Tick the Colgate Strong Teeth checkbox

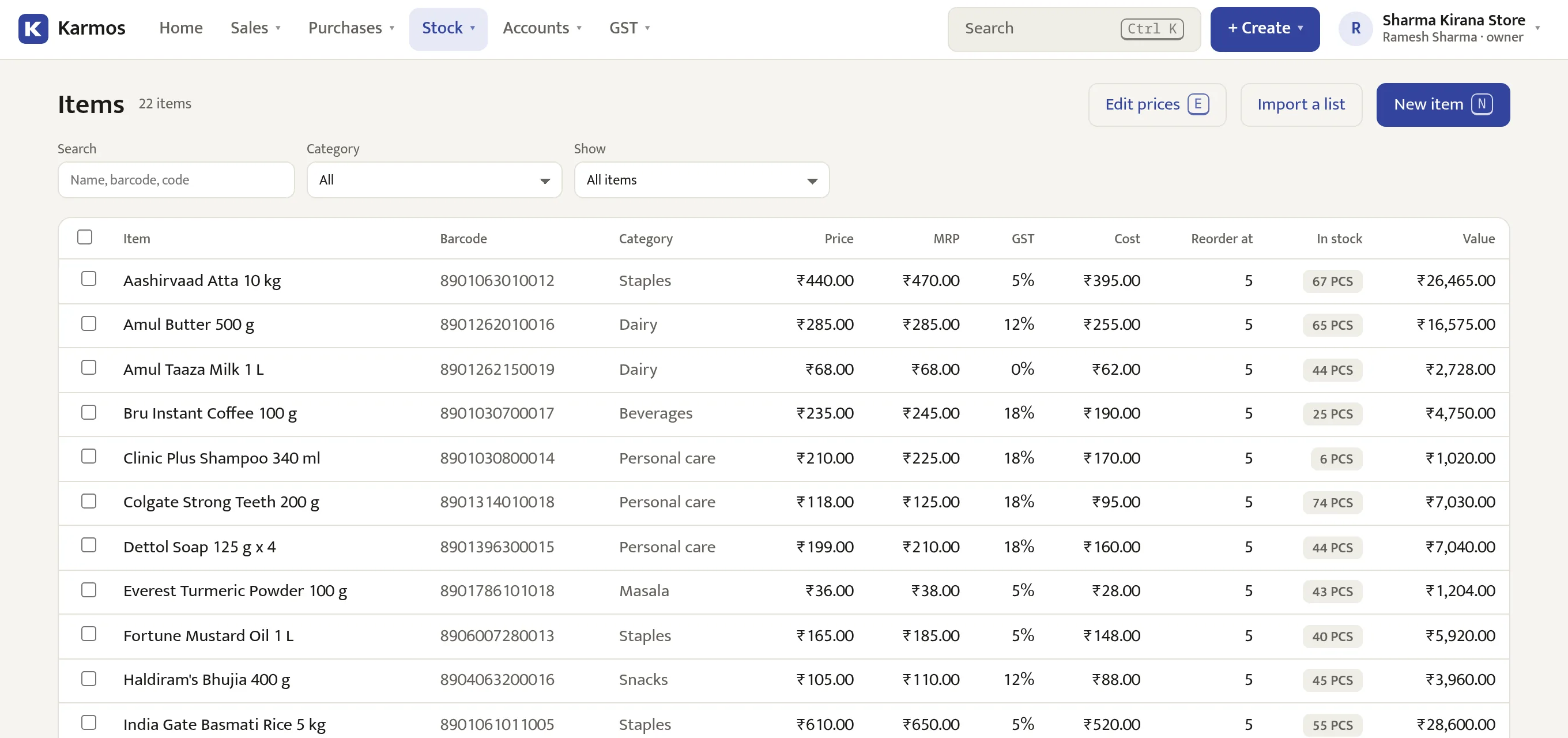tap(89, 500)
